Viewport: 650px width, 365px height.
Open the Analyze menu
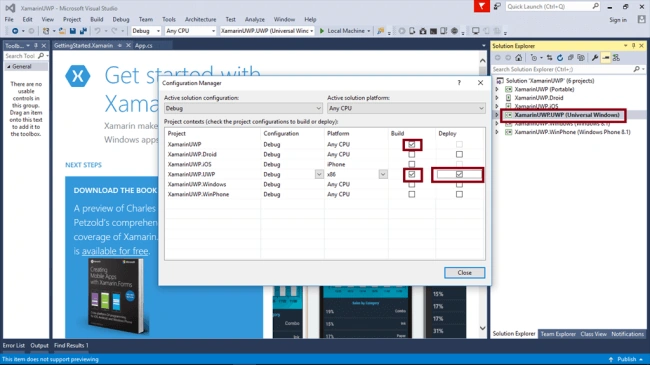255,19
